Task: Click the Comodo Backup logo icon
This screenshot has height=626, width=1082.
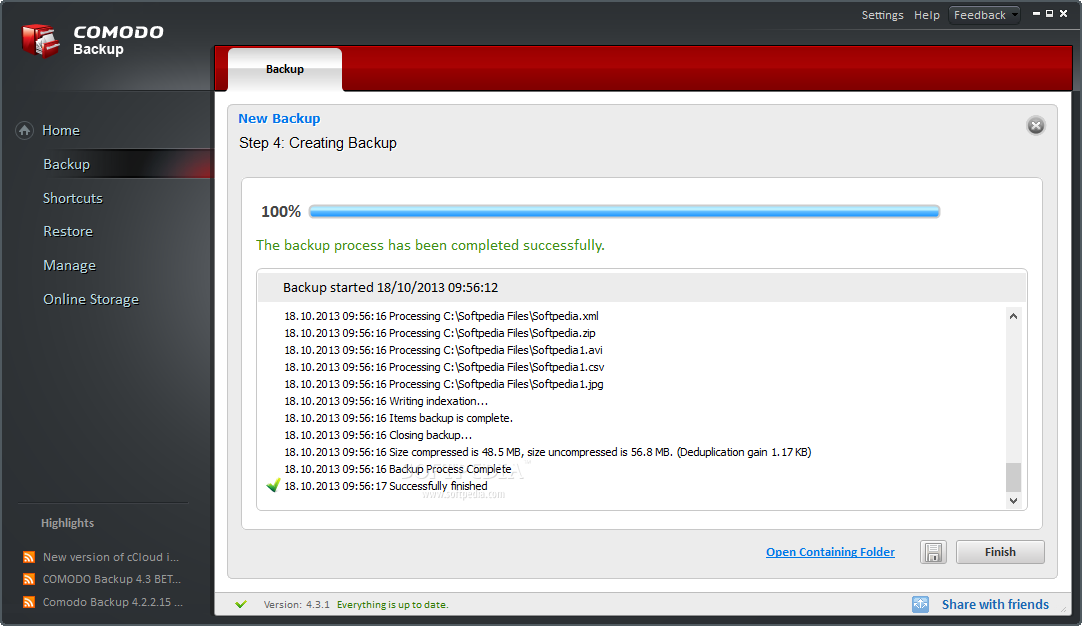Action: coord(40,41)
